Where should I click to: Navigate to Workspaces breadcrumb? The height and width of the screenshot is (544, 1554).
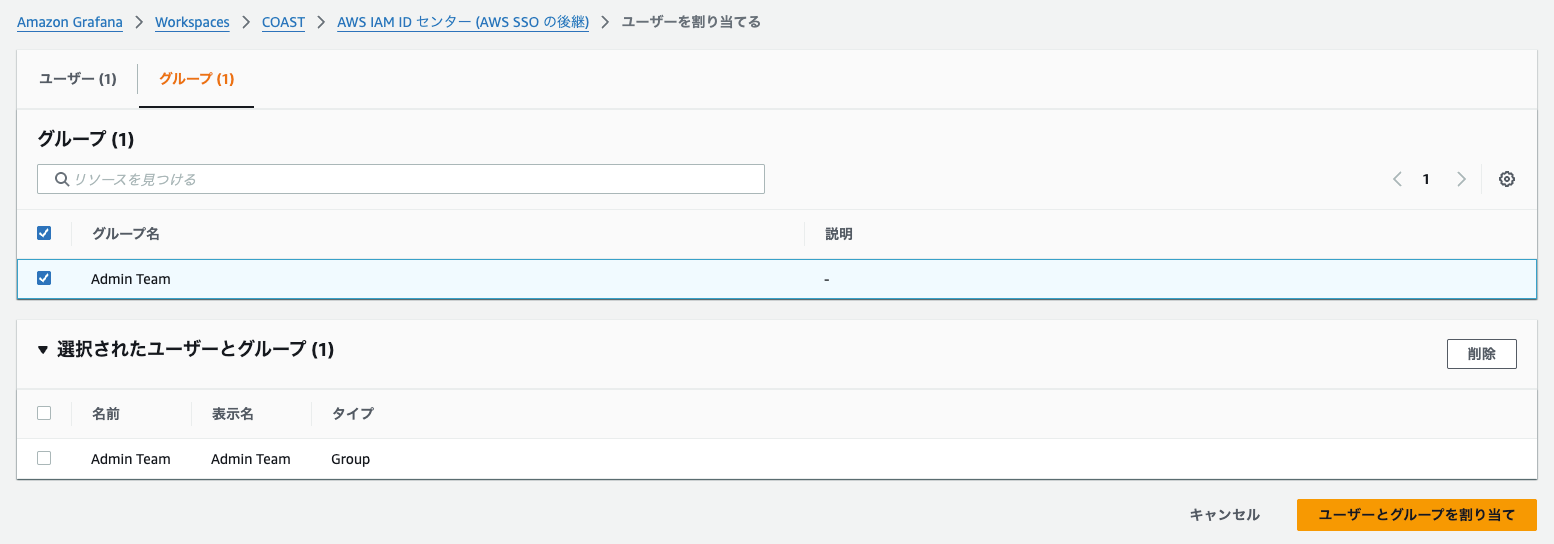click(x=192, y=22)
